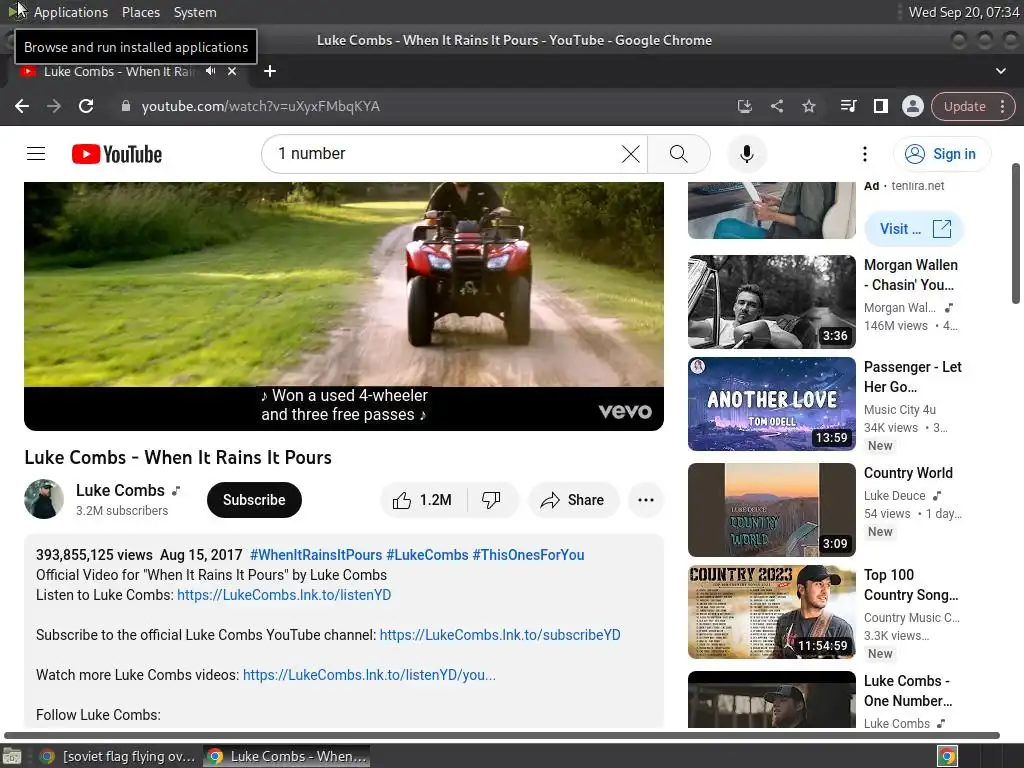Open Country 2023 playlist thumbnail

pos(772,612)
